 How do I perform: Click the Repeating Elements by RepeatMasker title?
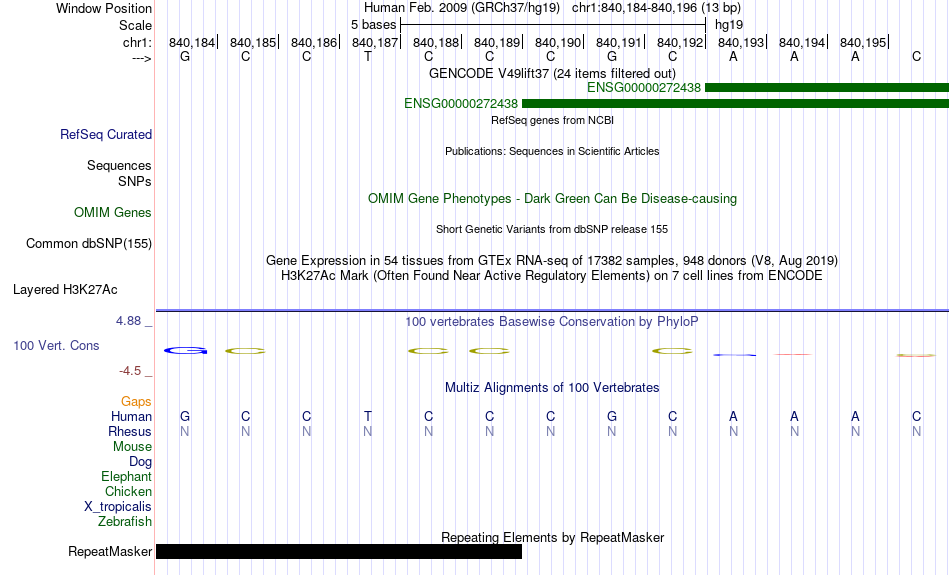(552, 537)
